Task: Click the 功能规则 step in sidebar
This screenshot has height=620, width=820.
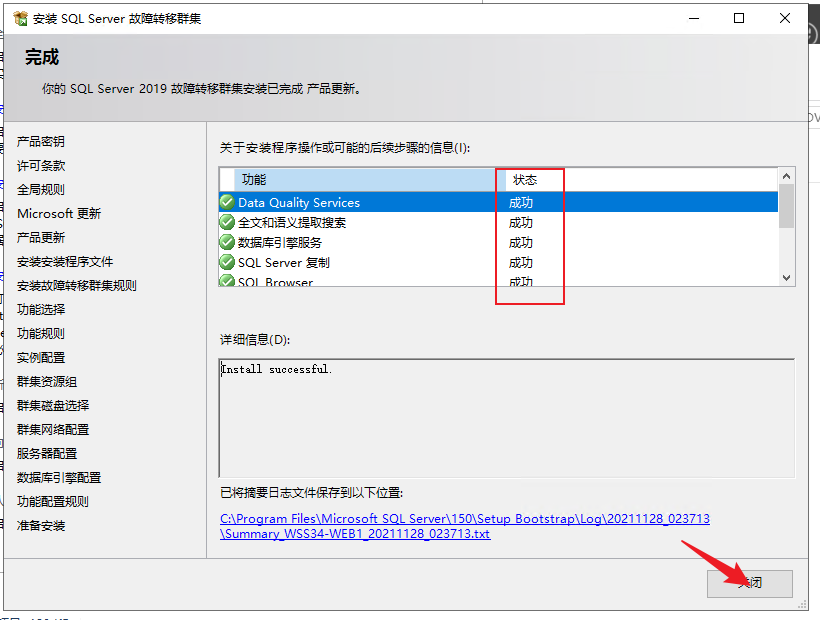Action: pos(41,334)
